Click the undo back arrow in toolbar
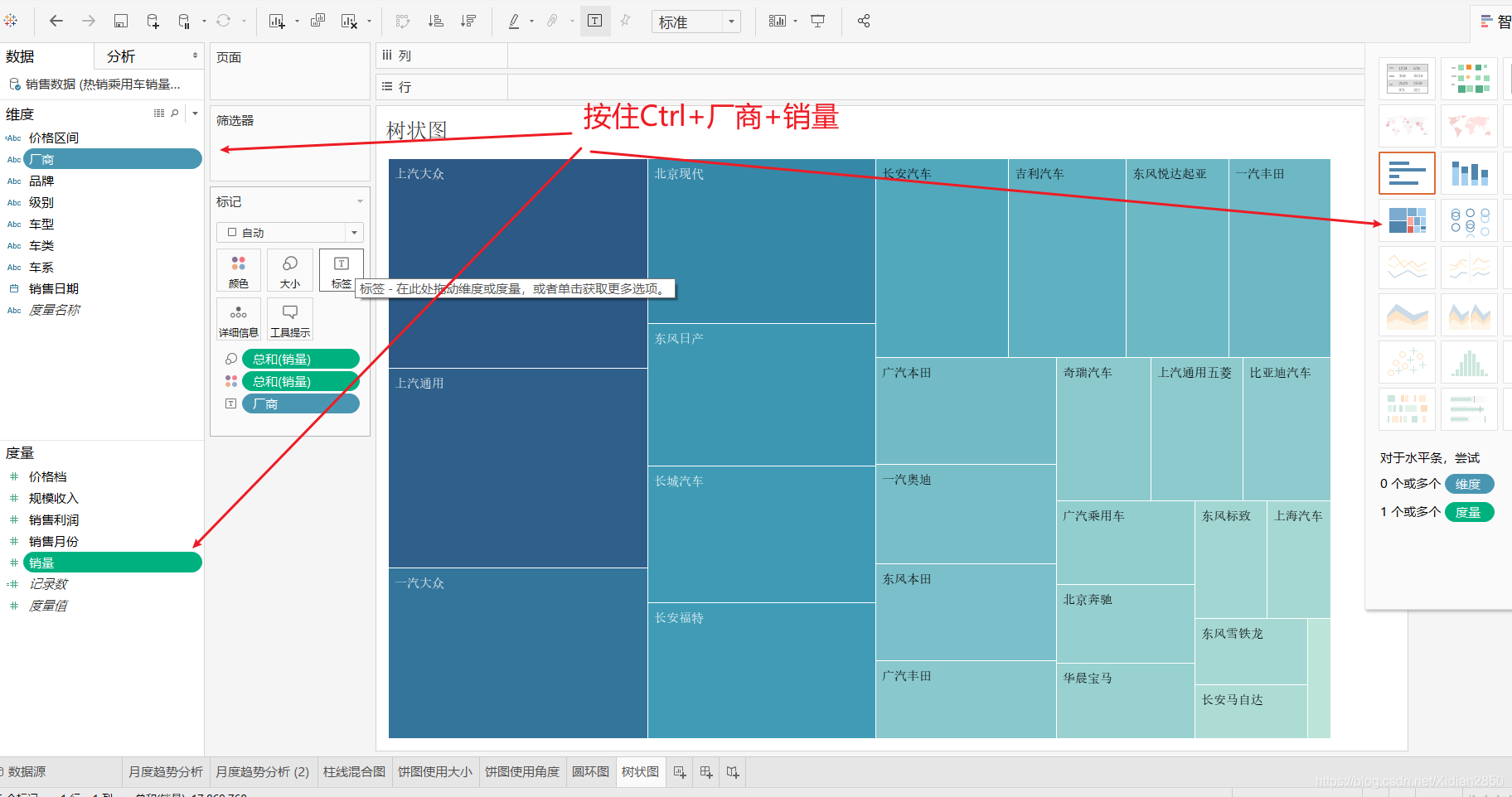 pyautogui.click(x=56, y=21)
